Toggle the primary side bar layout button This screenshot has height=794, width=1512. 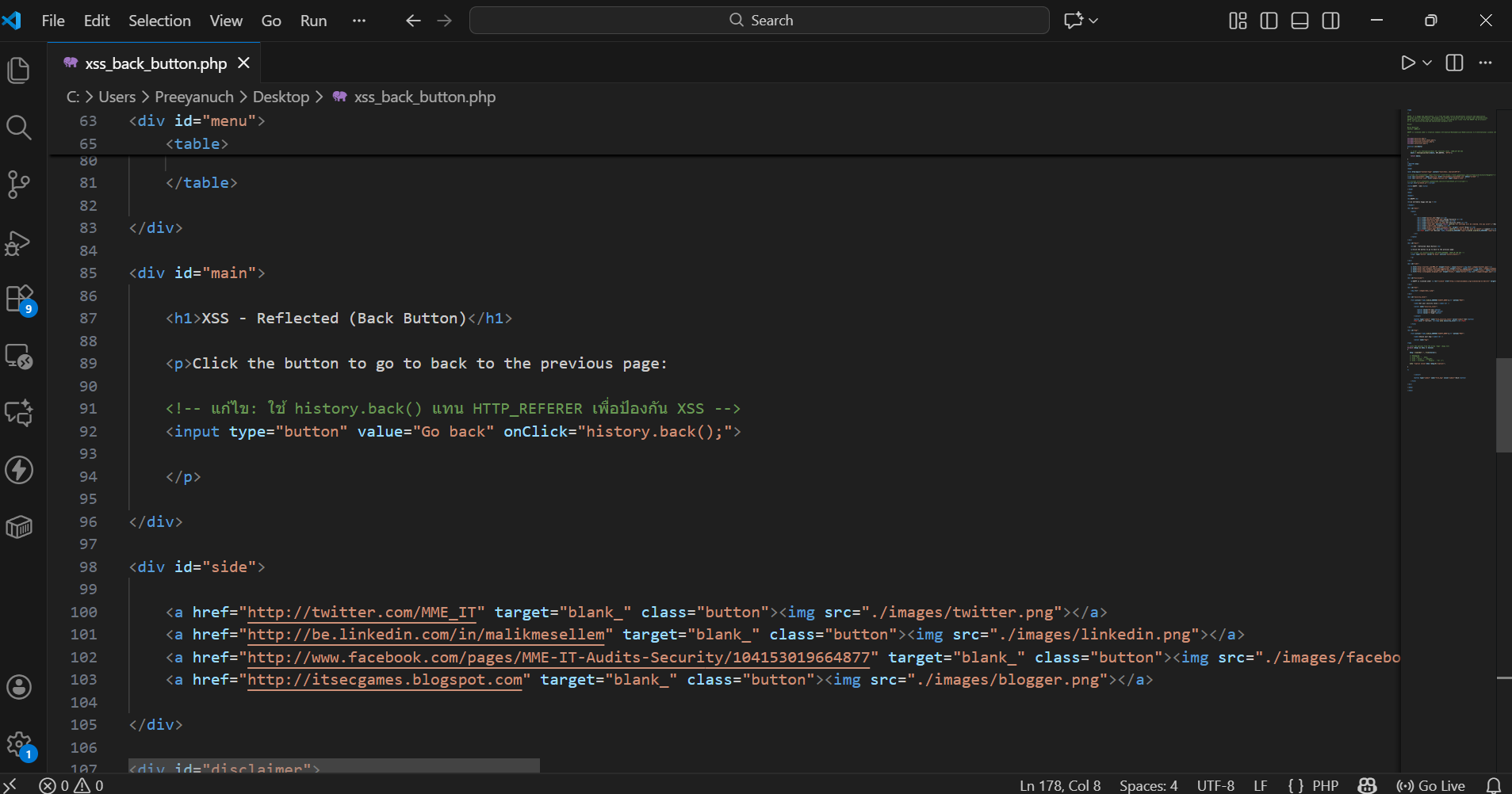coord(1269,21)
